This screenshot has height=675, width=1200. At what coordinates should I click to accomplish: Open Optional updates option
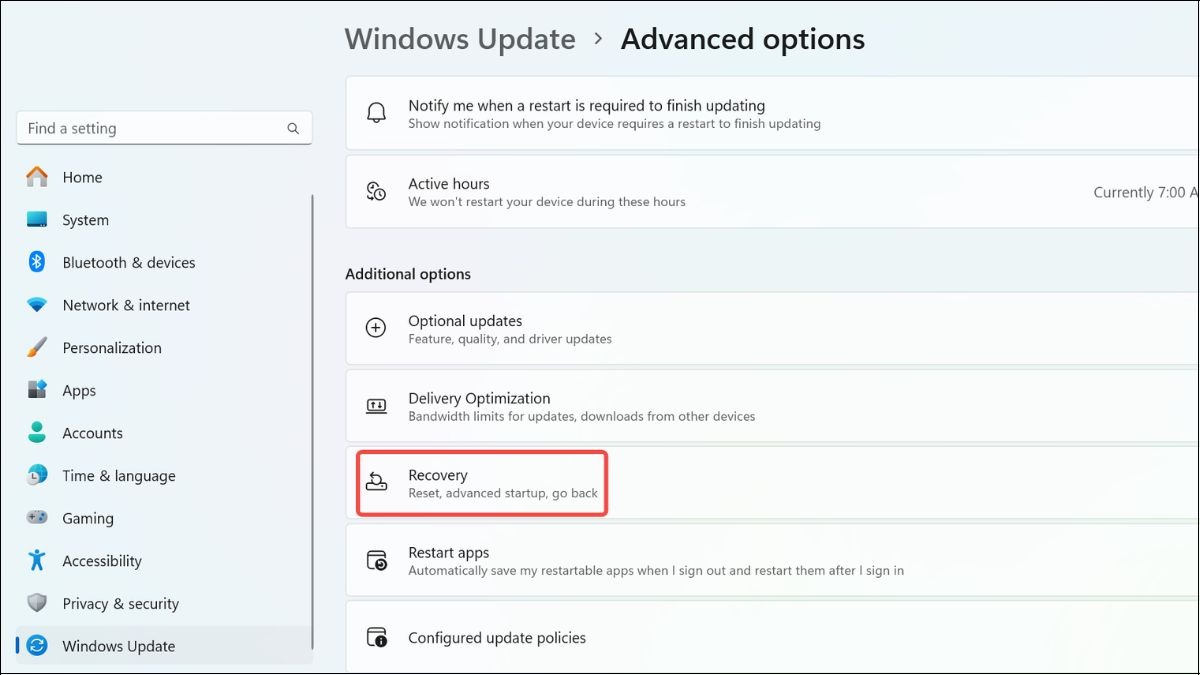[x=772, y=328]
